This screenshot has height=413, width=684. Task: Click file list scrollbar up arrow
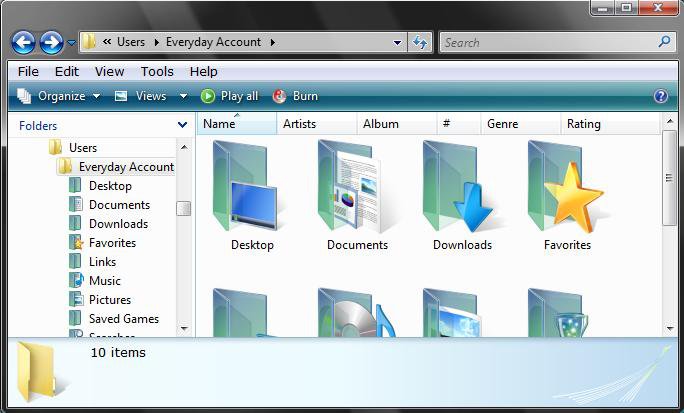click(670, 120)
